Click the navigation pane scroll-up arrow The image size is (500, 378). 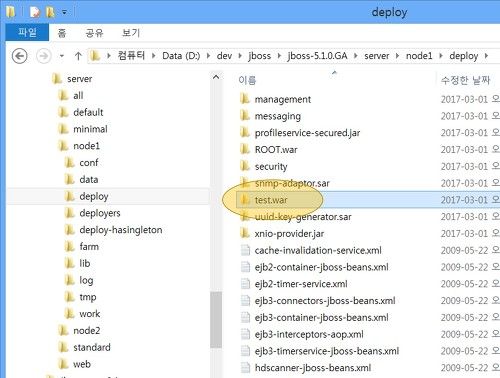(x=216, y=77)
